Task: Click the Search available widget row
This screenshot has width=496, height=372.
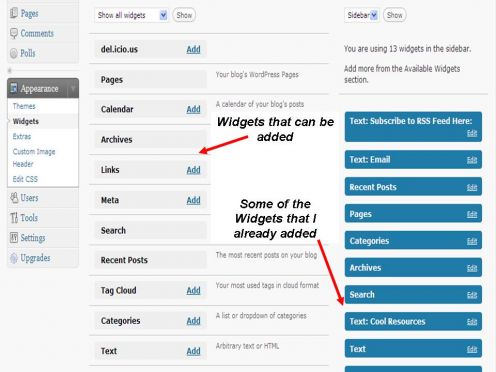Action: coord(150,230)
